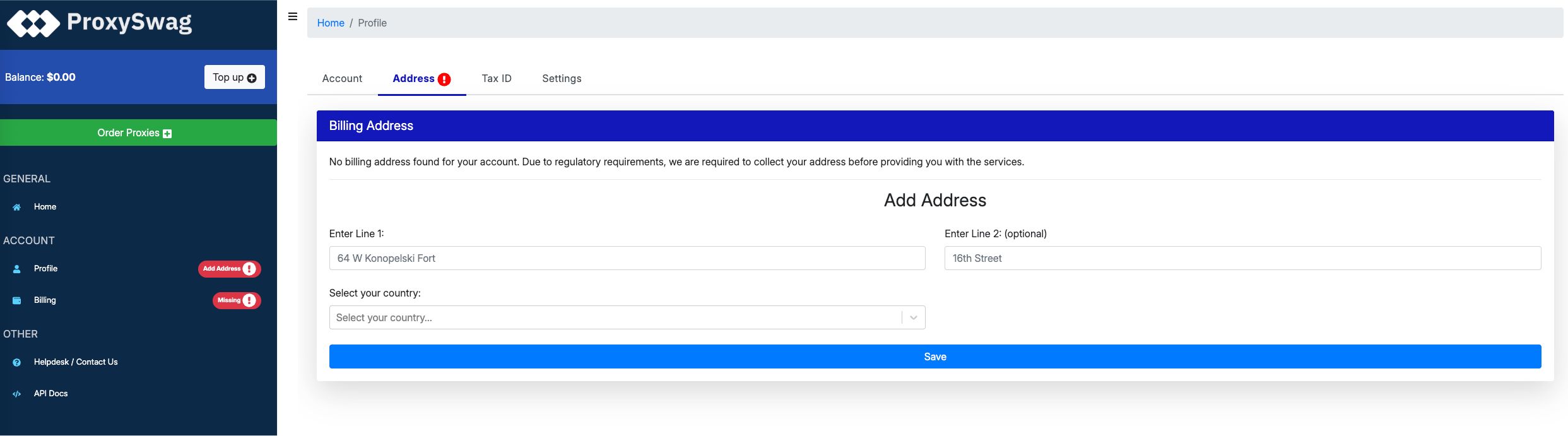1568x436 pixels.
Task: Click the Profile user icon in sidebar
Action: click(x=17, y=269)
